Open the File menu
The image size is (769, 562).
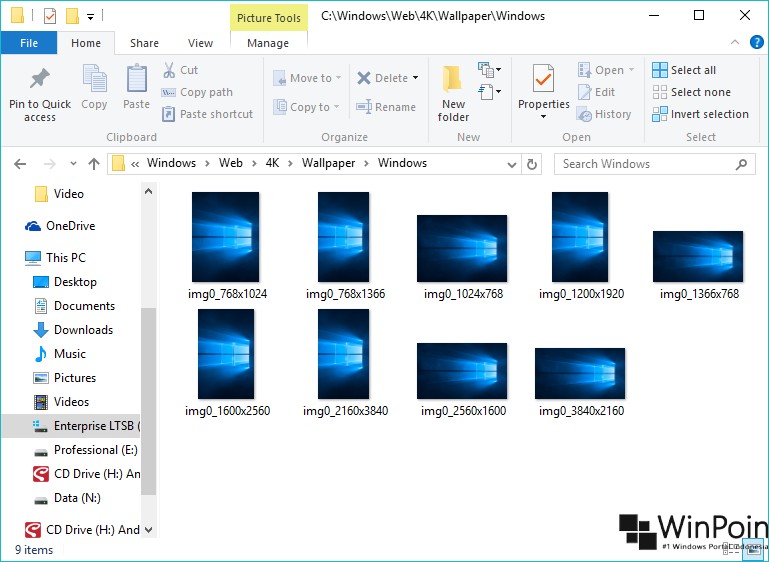[29, 43]
